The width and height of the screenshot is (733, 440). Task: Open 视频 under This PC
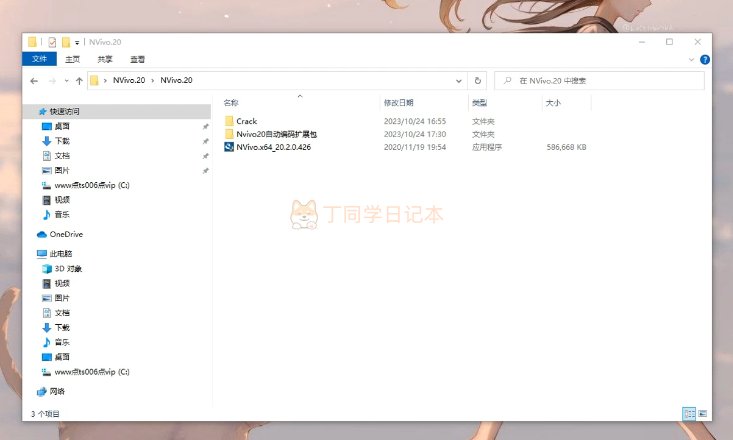[x=62, y=283]
